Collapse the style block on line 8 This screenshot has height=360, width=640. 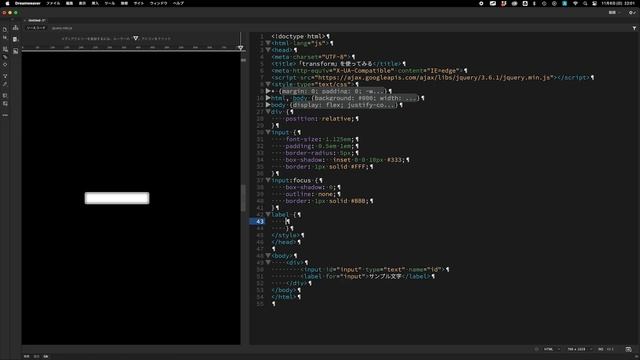point(268,84)
